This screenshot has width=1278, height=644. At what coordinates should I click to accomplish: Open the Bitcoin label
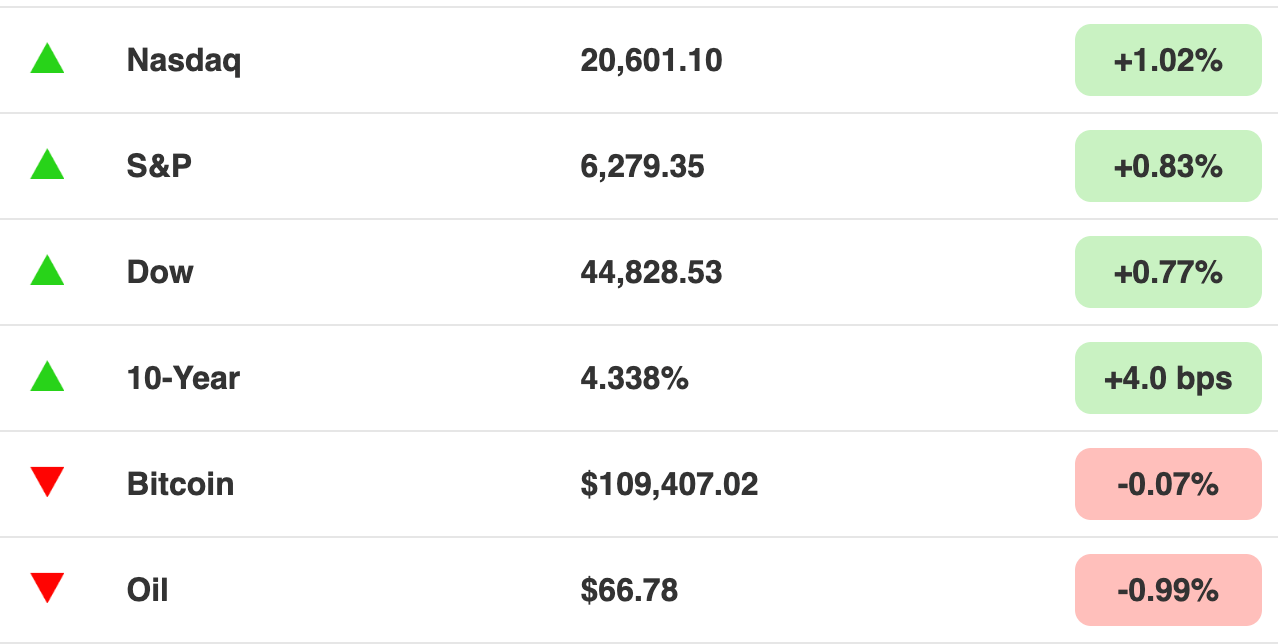[180, 484]
